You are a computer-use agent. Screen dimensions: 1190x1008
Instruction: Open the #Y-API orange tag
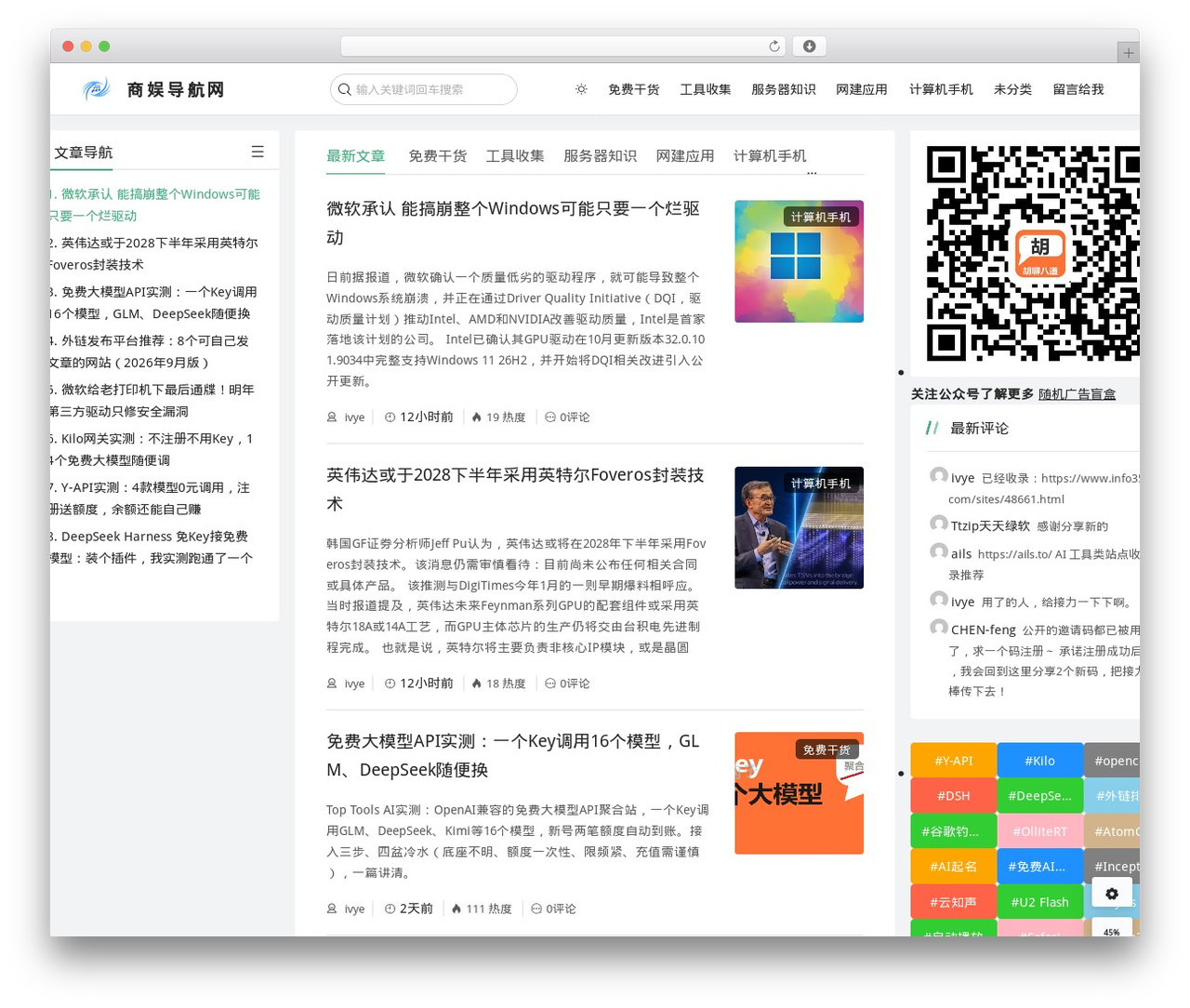tap(954, 761)
